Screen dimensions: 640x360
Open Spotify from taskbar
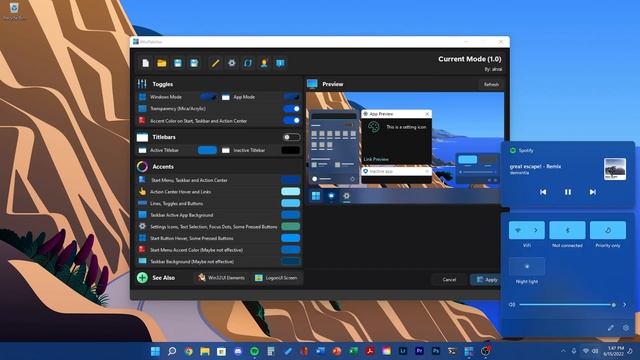254,351
